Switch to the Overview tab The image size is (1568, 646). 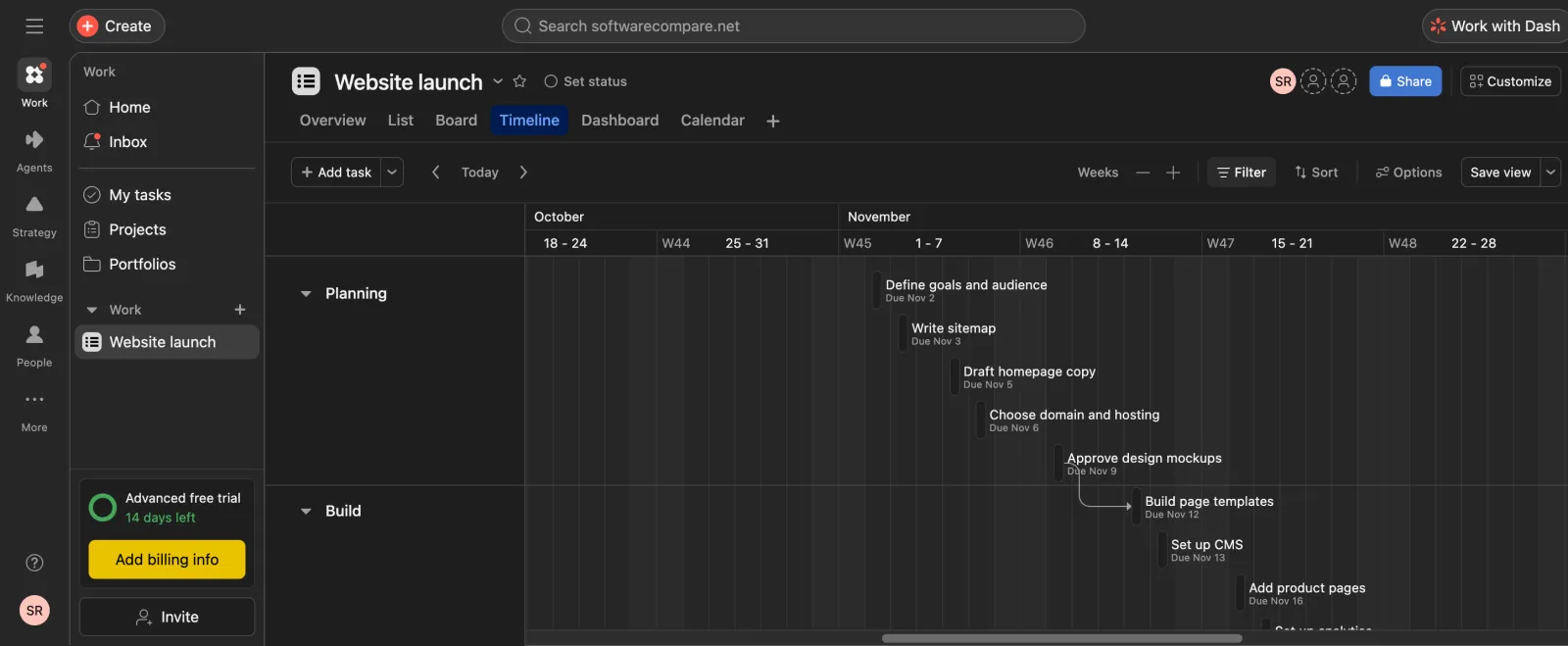click(x=332, y=121)
